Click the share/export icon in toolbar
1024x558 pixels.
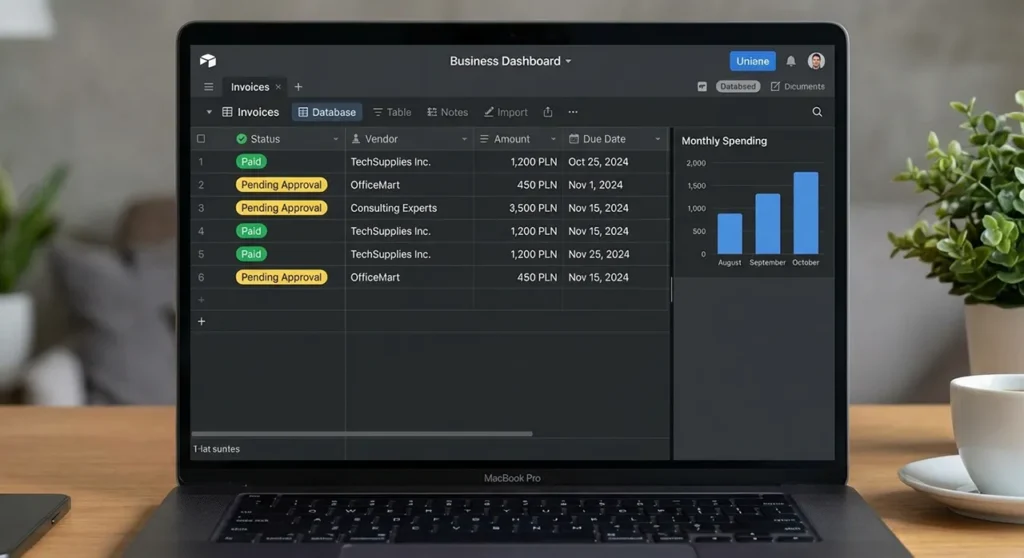[x=547, y=112]
